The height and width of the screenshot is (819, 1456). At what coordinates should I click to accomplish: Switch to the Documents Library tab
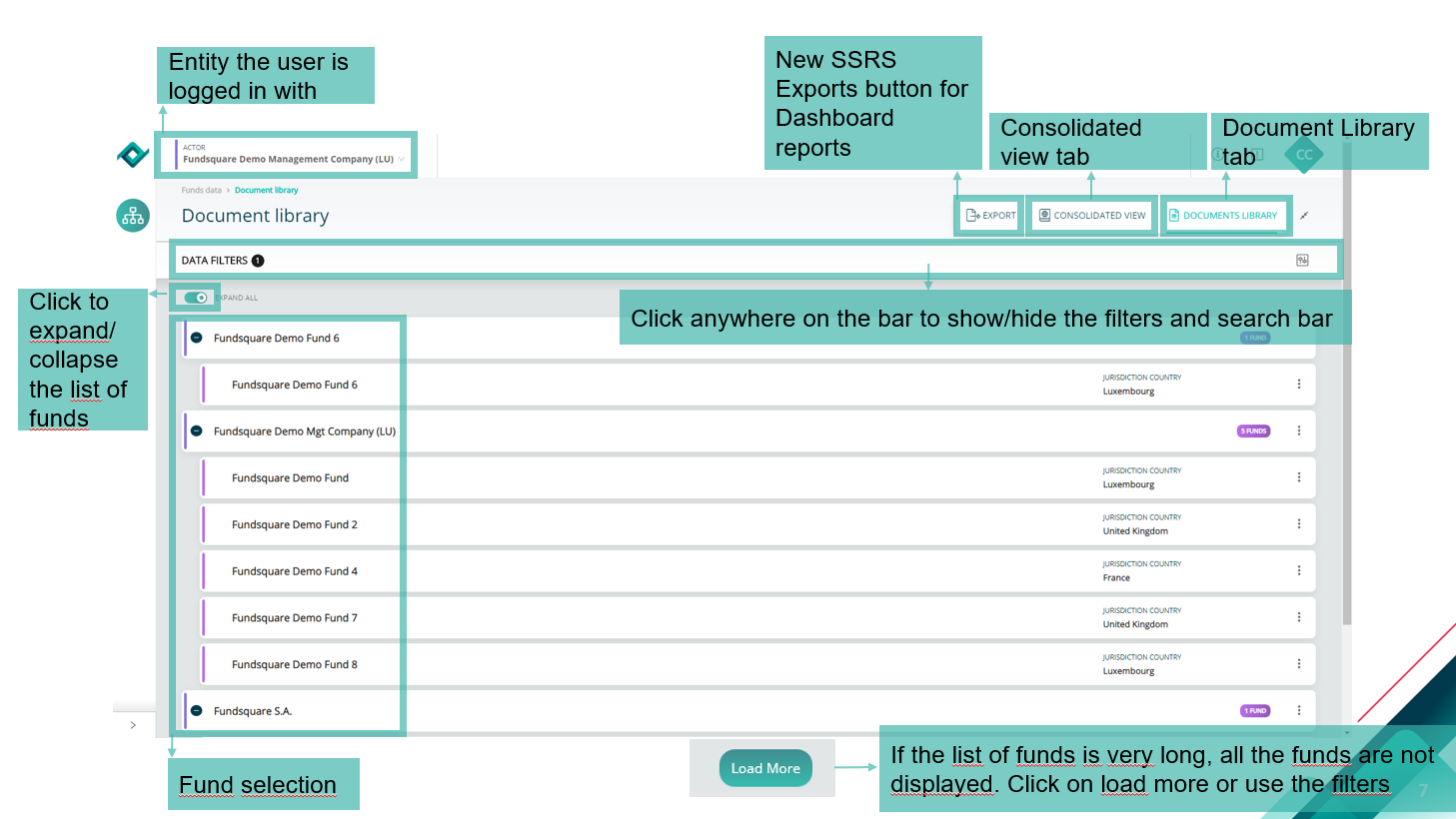(1223, 216)
